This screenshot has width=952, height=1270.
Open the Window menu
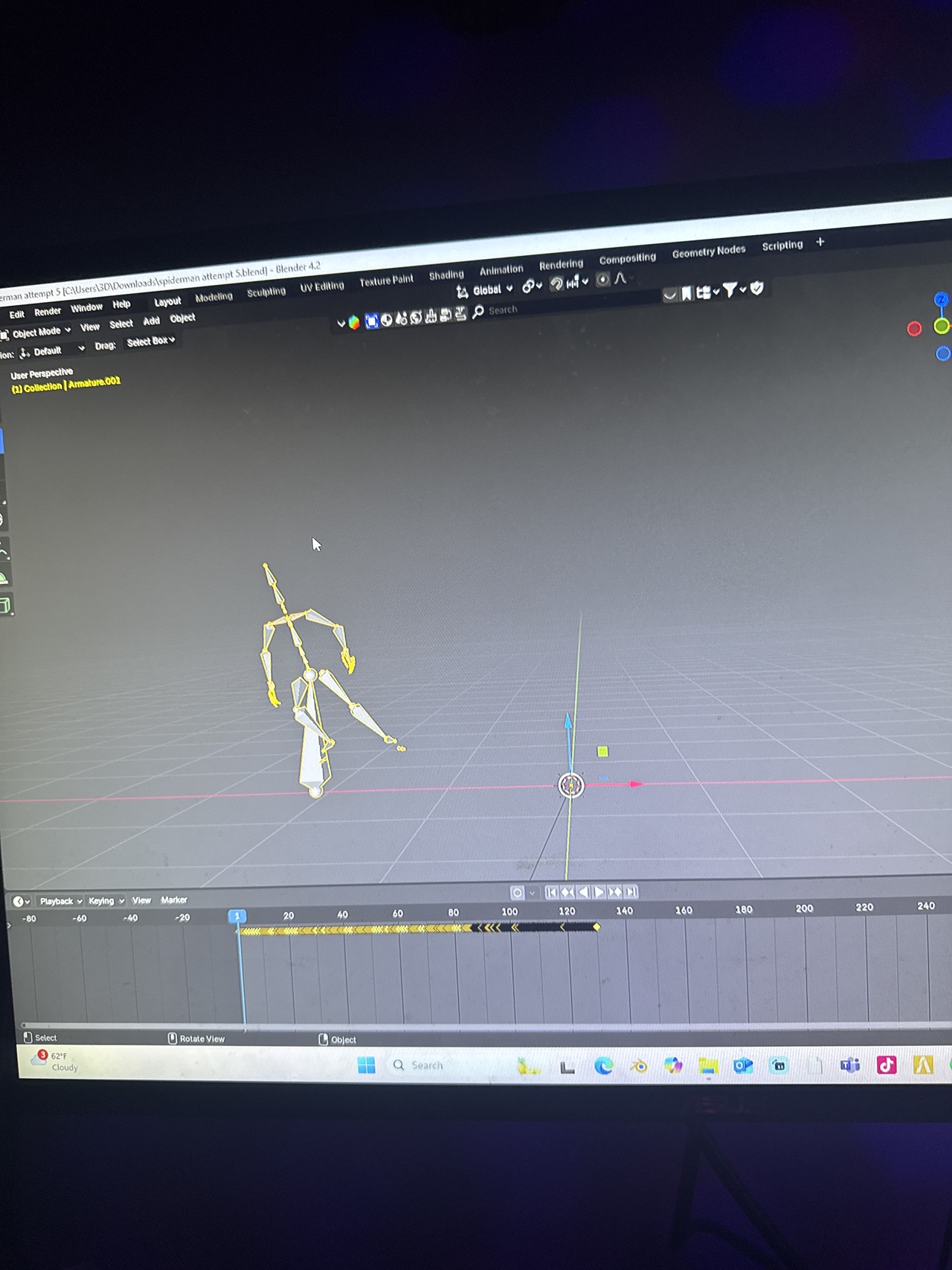(x=86, y=307)
